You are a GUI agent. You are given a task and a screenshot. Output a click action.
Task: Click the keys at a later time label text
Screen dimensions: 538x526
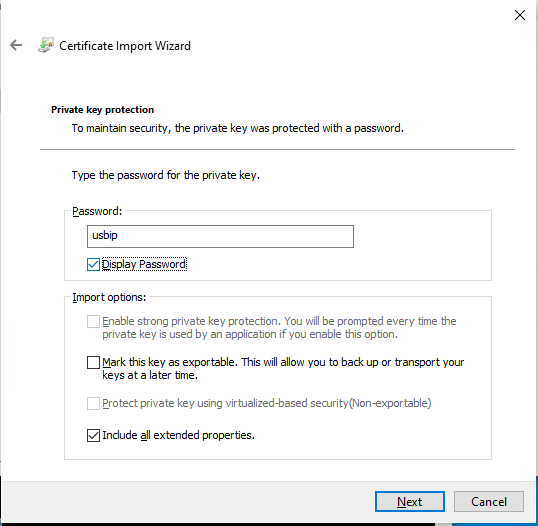tap(150, 375)
